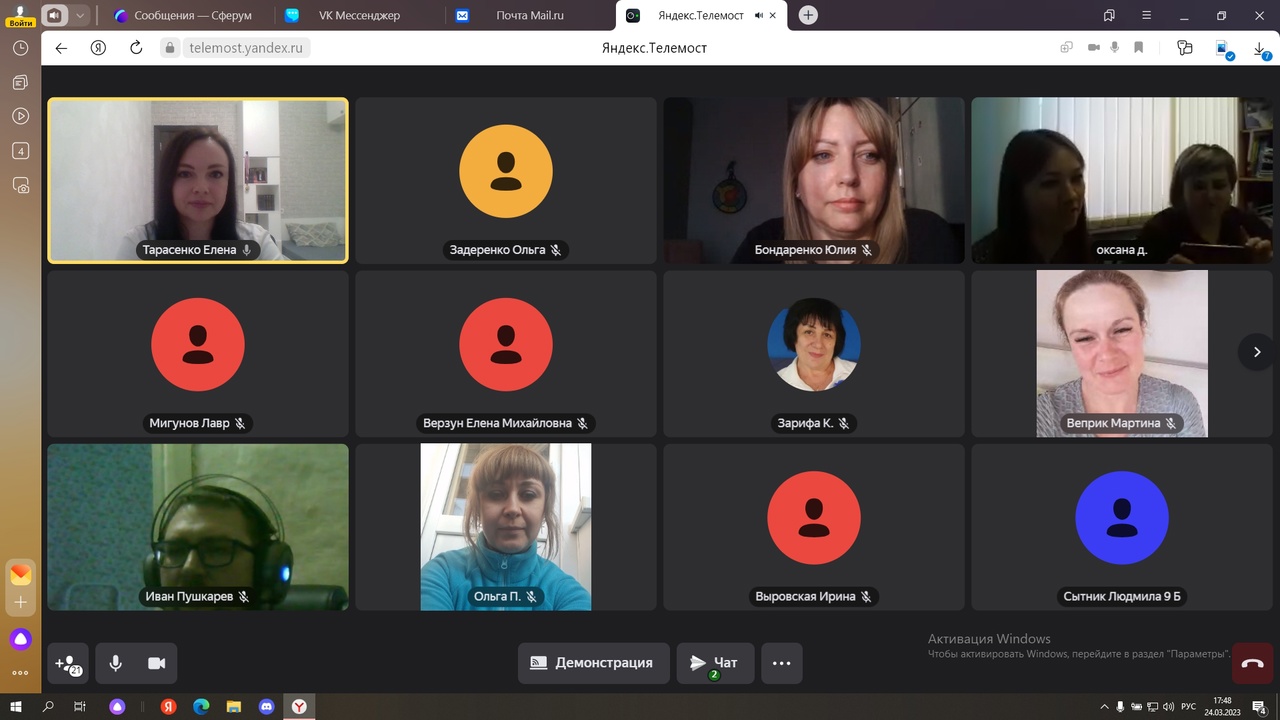The height and width of the screenshot is (720, 1280).
Task: Open the participants list with the 21 badge
Action: click(69, 663)
